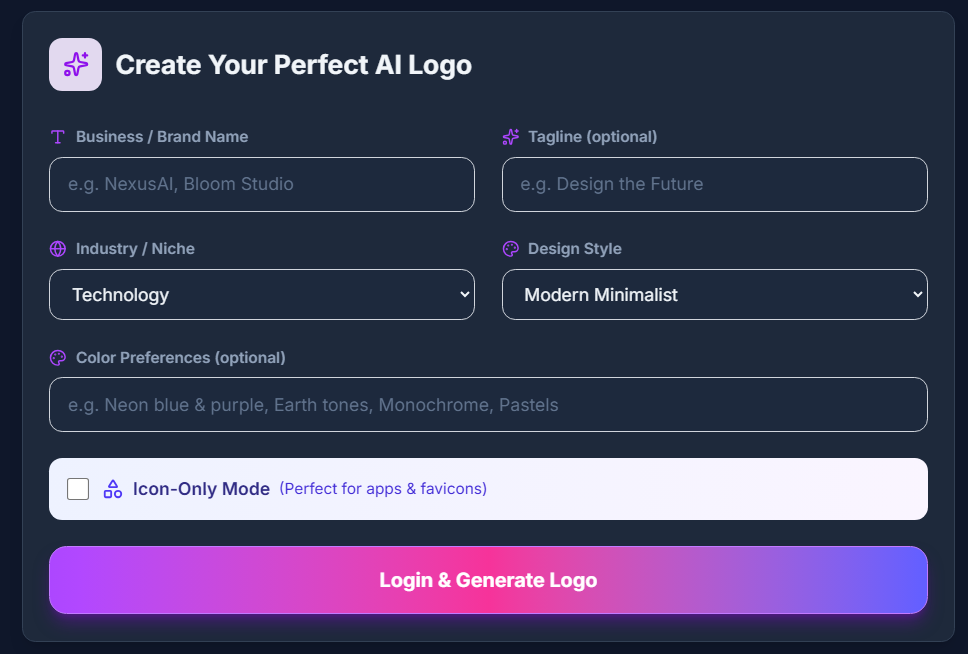The image size is (968, 654).
Task: Click the palette icon beside Design Style
Action: pyautogui.click(x=510, y=249)
